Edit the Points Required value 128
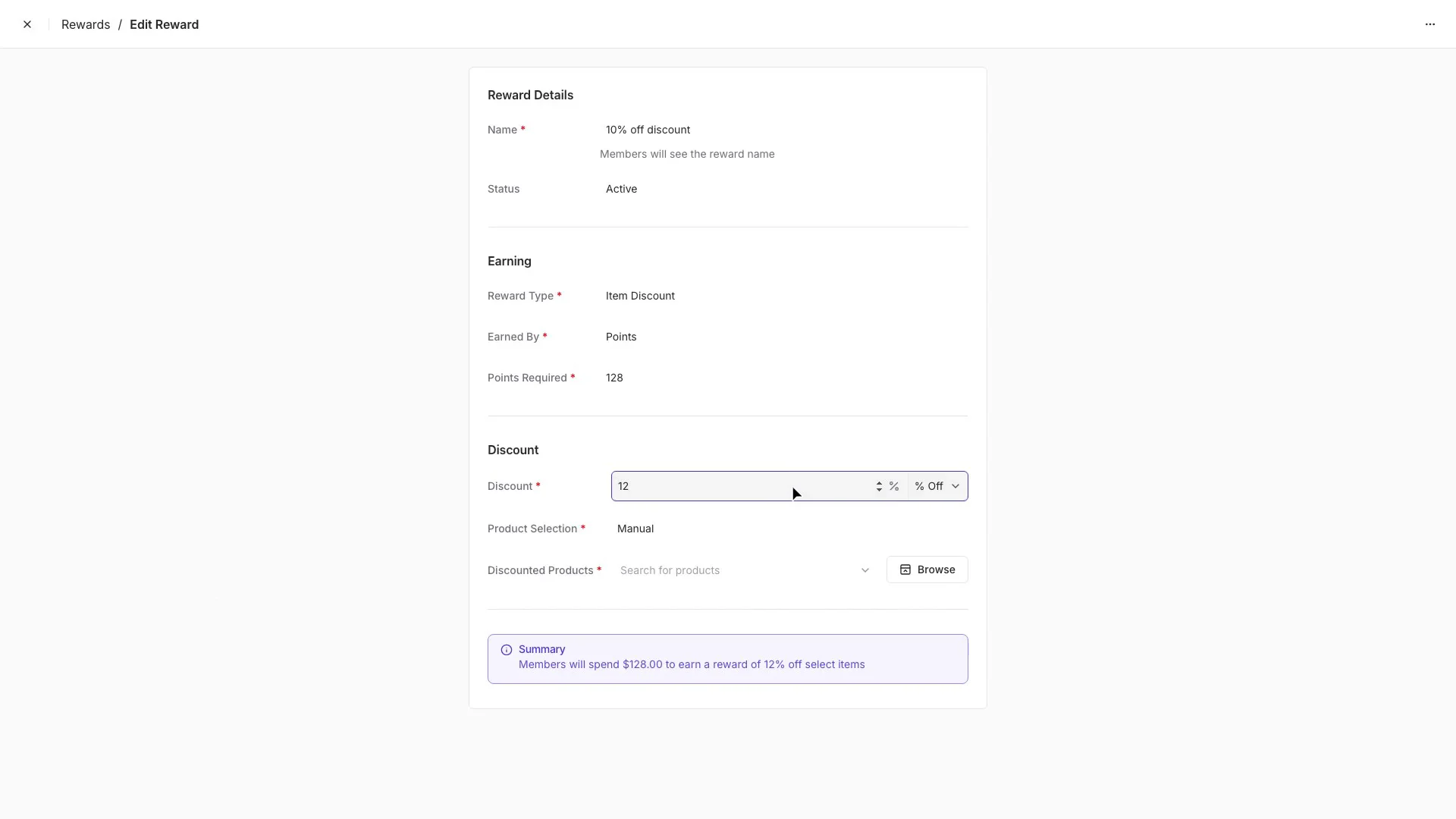Image resolution: width=1456 pixels, height=819 pixels. [783, 378]
